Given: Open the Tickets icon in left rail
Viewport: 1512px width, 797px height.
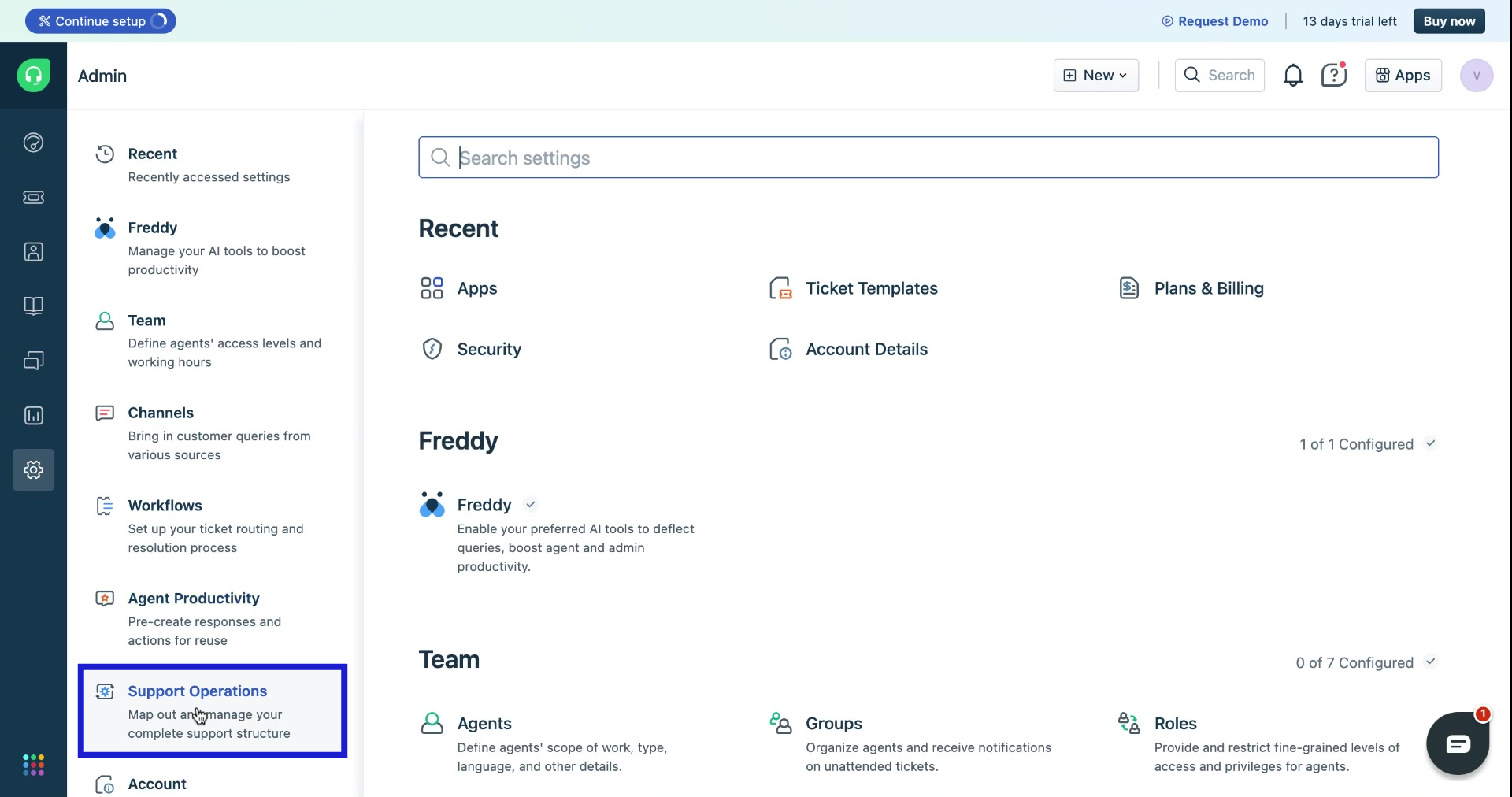Looking at the screenshot, I should click(x=33, y=197).
